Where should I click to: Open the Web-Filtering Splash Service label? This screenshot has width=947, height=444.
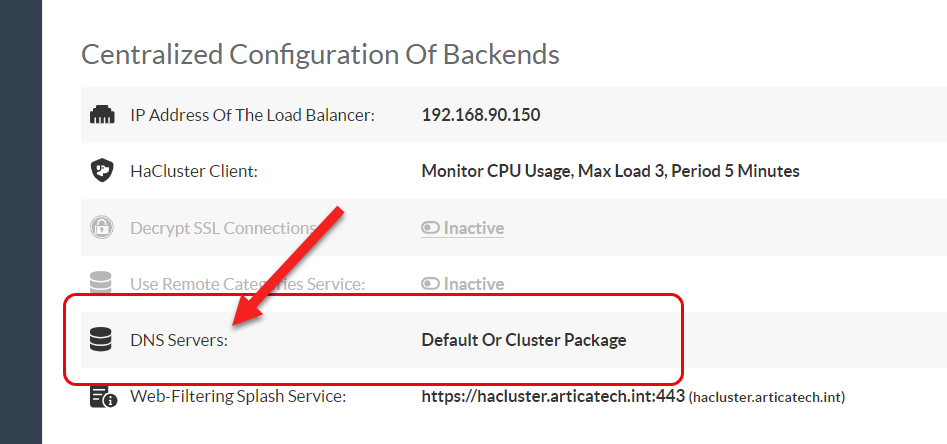[x=238, y=397]
